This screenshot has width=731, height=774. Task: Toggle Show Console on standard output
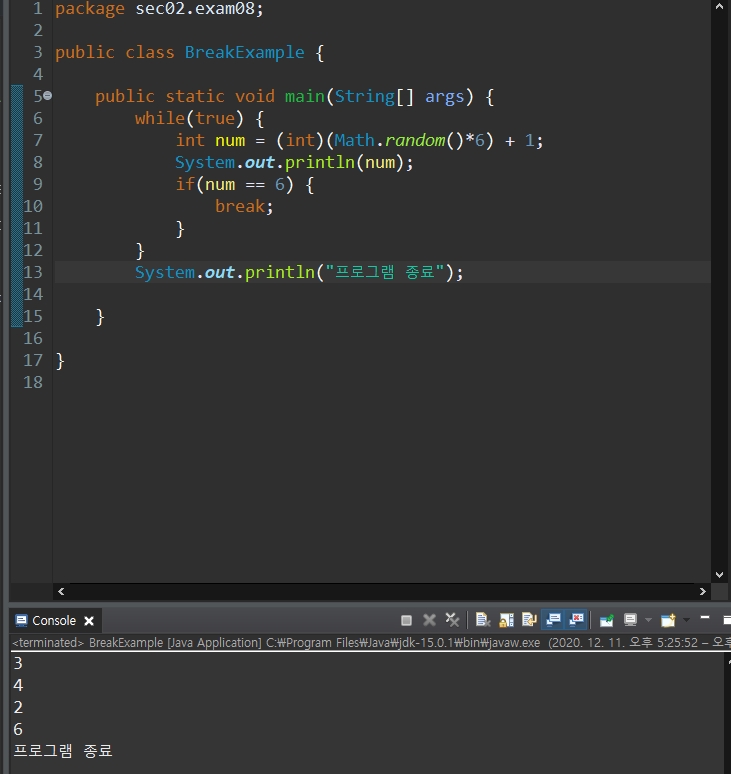point(553,620)
